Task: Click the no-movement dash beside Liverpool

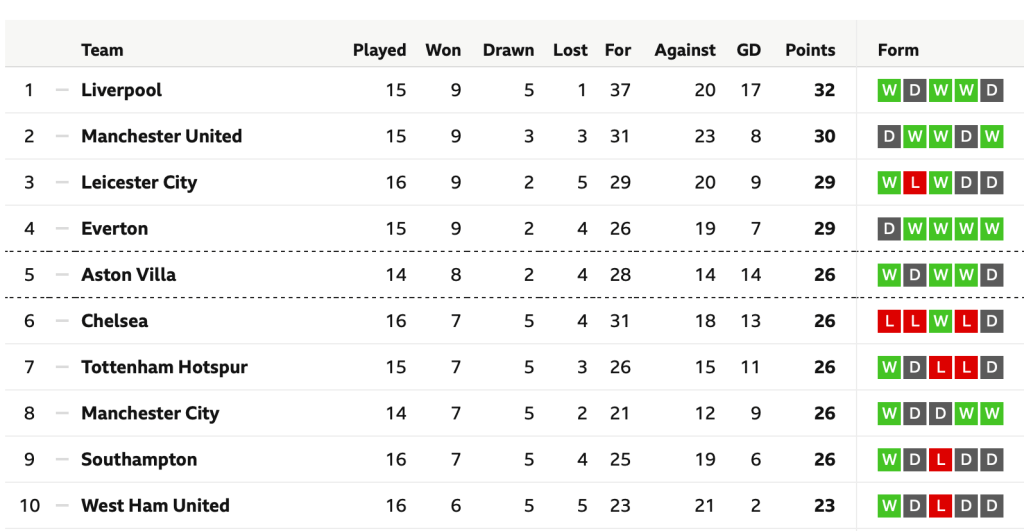Action: pos(62,90)
